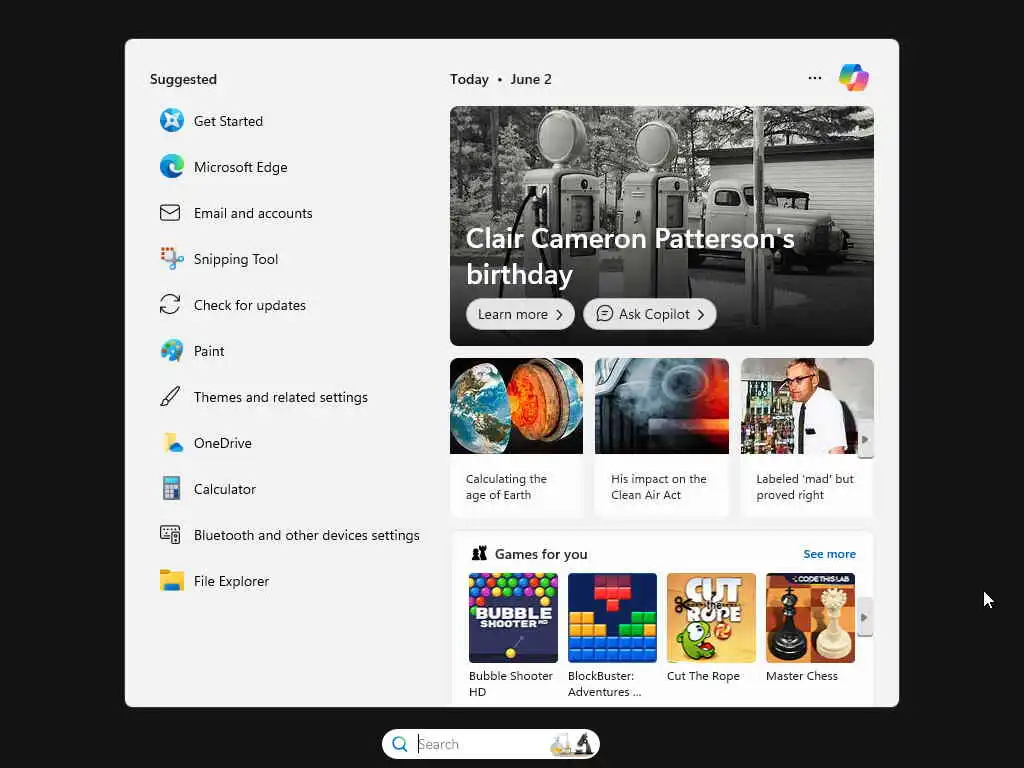Select the Get Started text label
This screenshot has height=768, width=1024.
228,121
